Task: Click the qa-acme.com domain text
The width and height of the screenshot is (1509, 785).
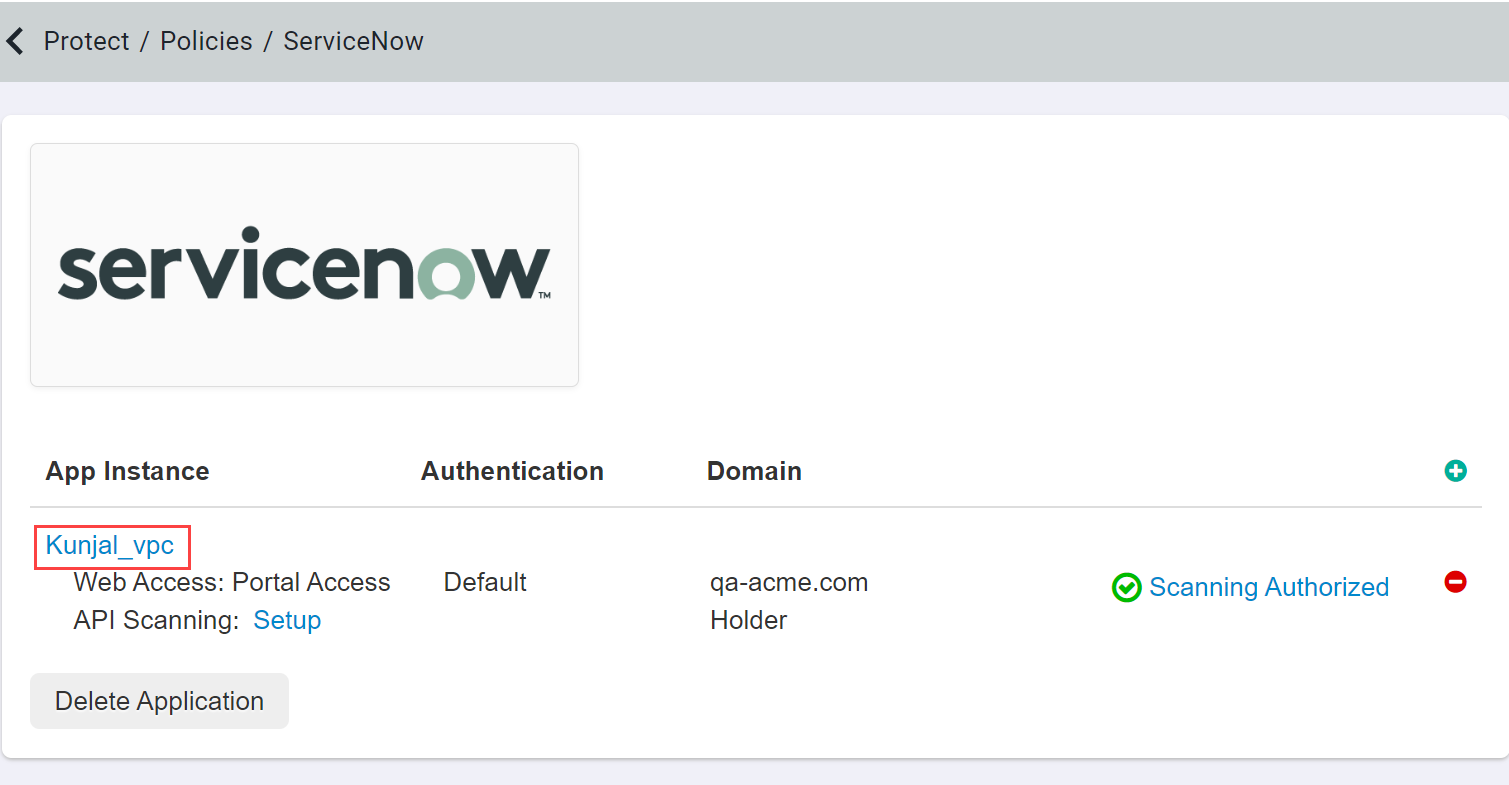Action: 788,582
